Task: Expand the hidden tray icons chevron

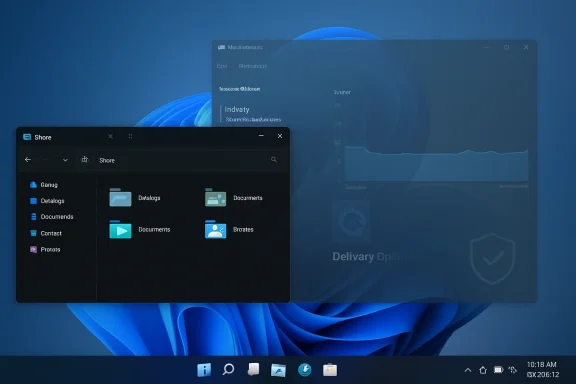Action: pos(468,370)
